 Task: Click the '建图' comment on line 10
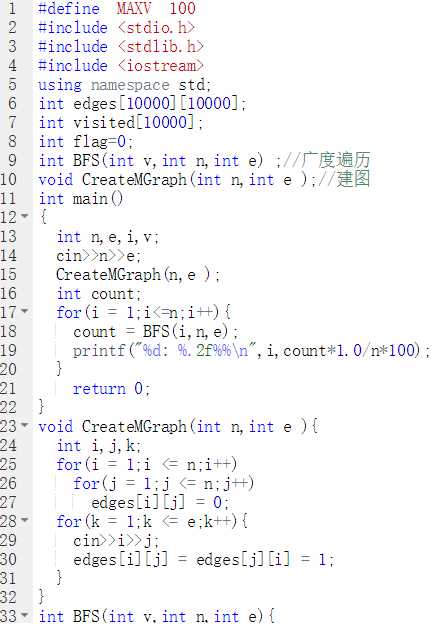click(x=353, y=179)
